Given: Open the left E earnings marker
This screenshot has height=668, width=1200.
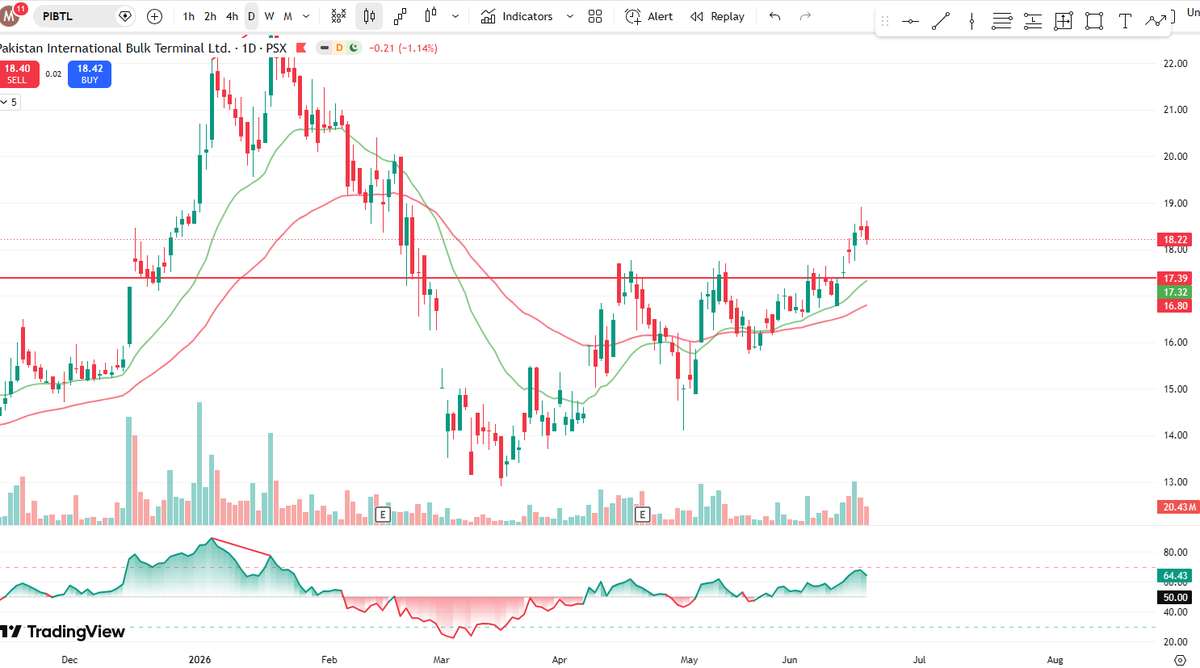Looking at the screenshot, I should (x=381, y=514).
